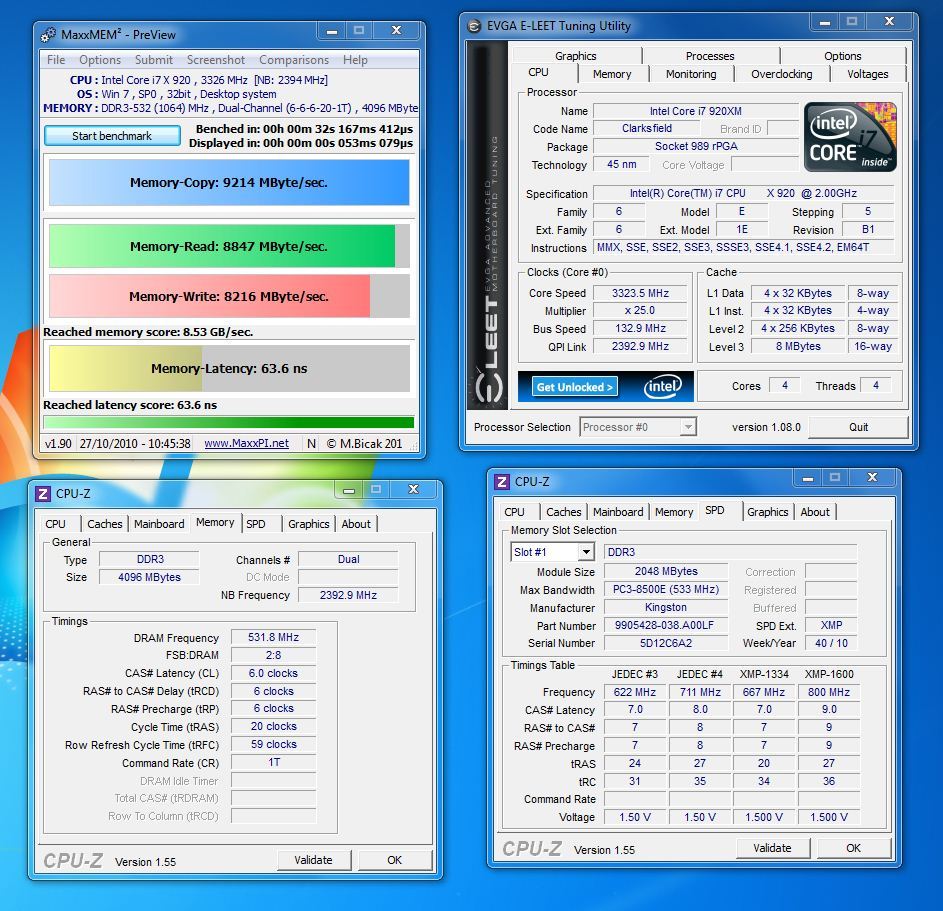This screenshot has width=943, height=911.
Task: Open the Options menu in MaxxMEM
Action: [100, 60]
